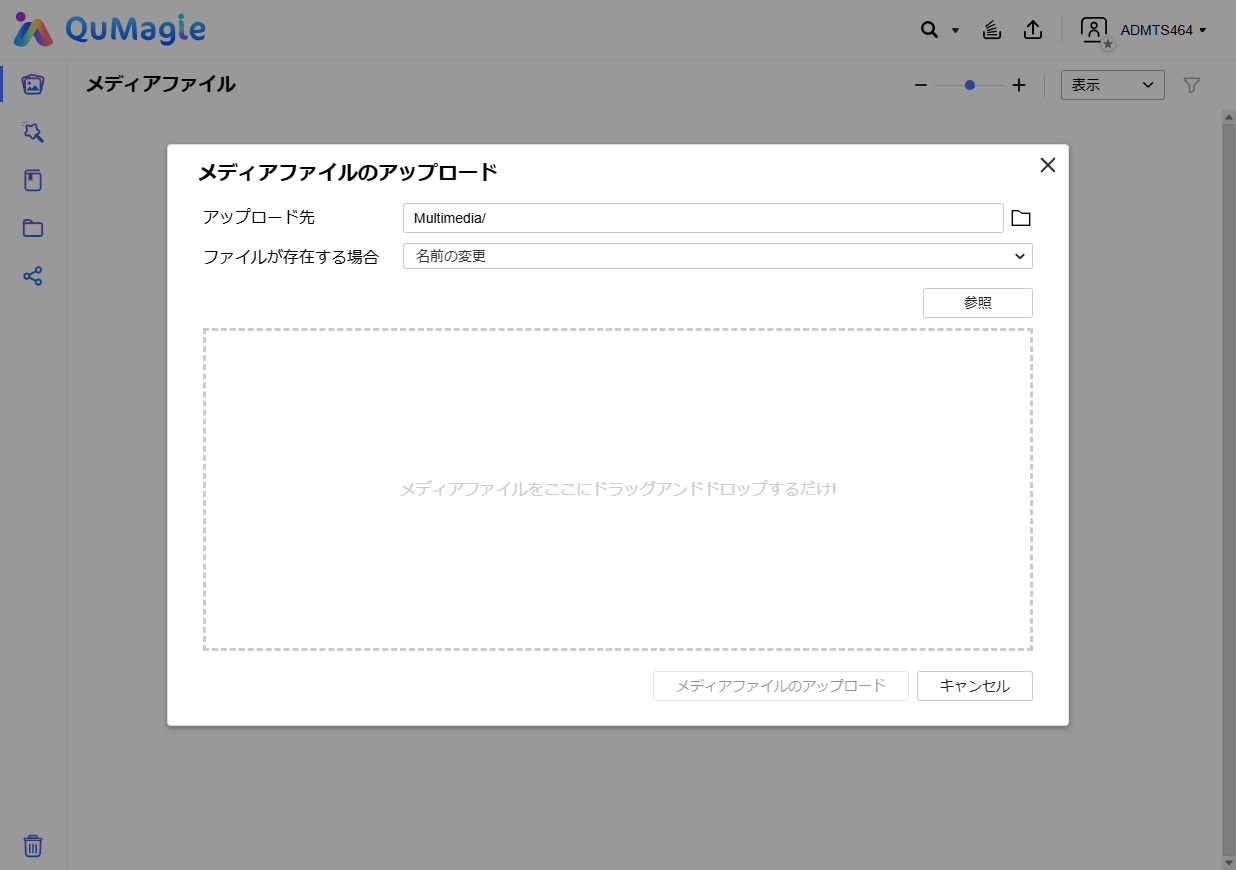Open the albums sidebar icon
Screen dimensions: 1236x870
pos(33,180)
